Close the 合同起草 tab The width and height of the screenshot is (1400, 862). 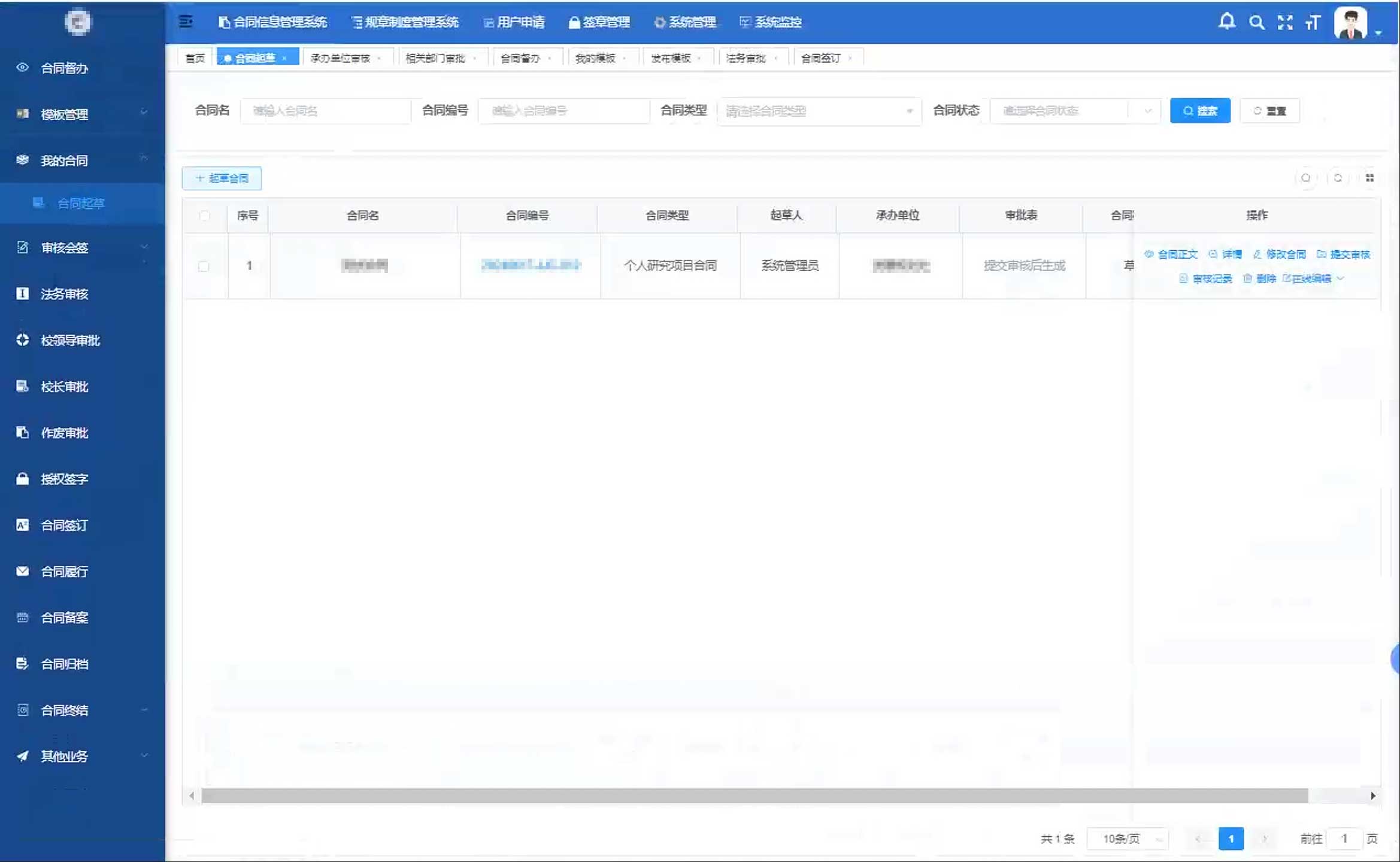point(284,58)
